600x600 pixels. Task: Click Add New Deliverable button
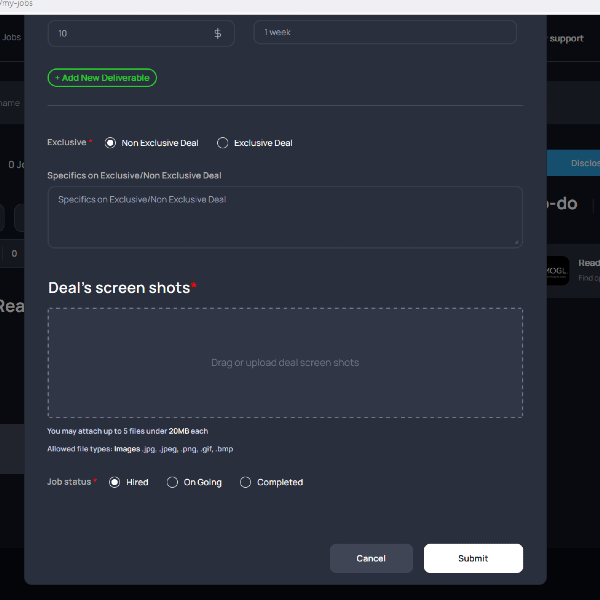click(102, 78)
